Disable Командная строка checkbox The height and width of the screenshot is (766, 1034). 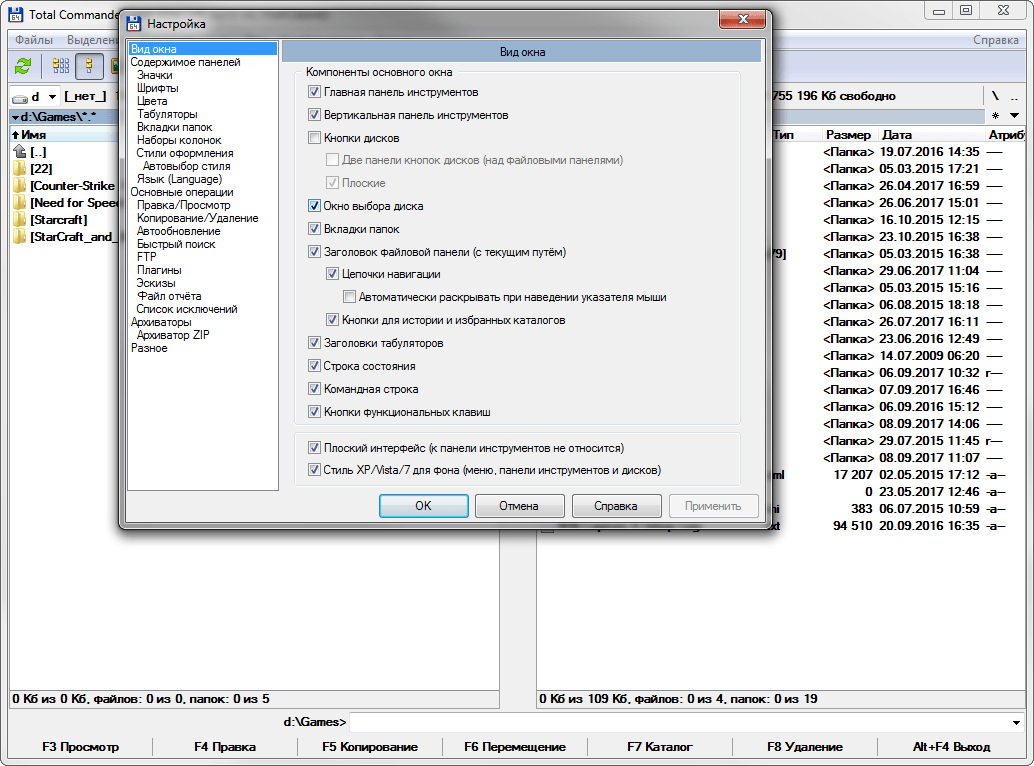[x=315, y=389]
